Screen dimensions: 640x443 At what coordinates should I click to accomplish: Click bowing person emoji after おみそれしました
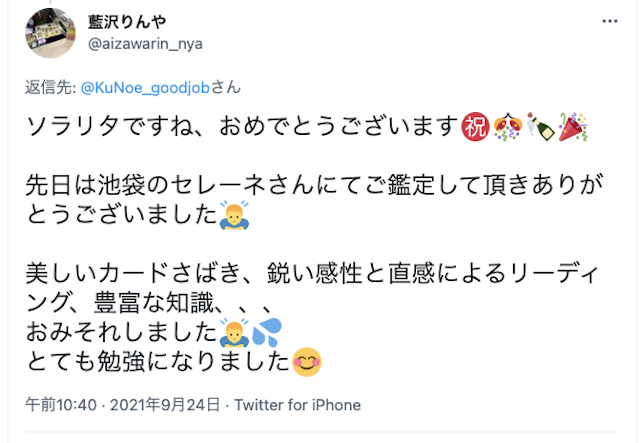click(x=234, y=332)
